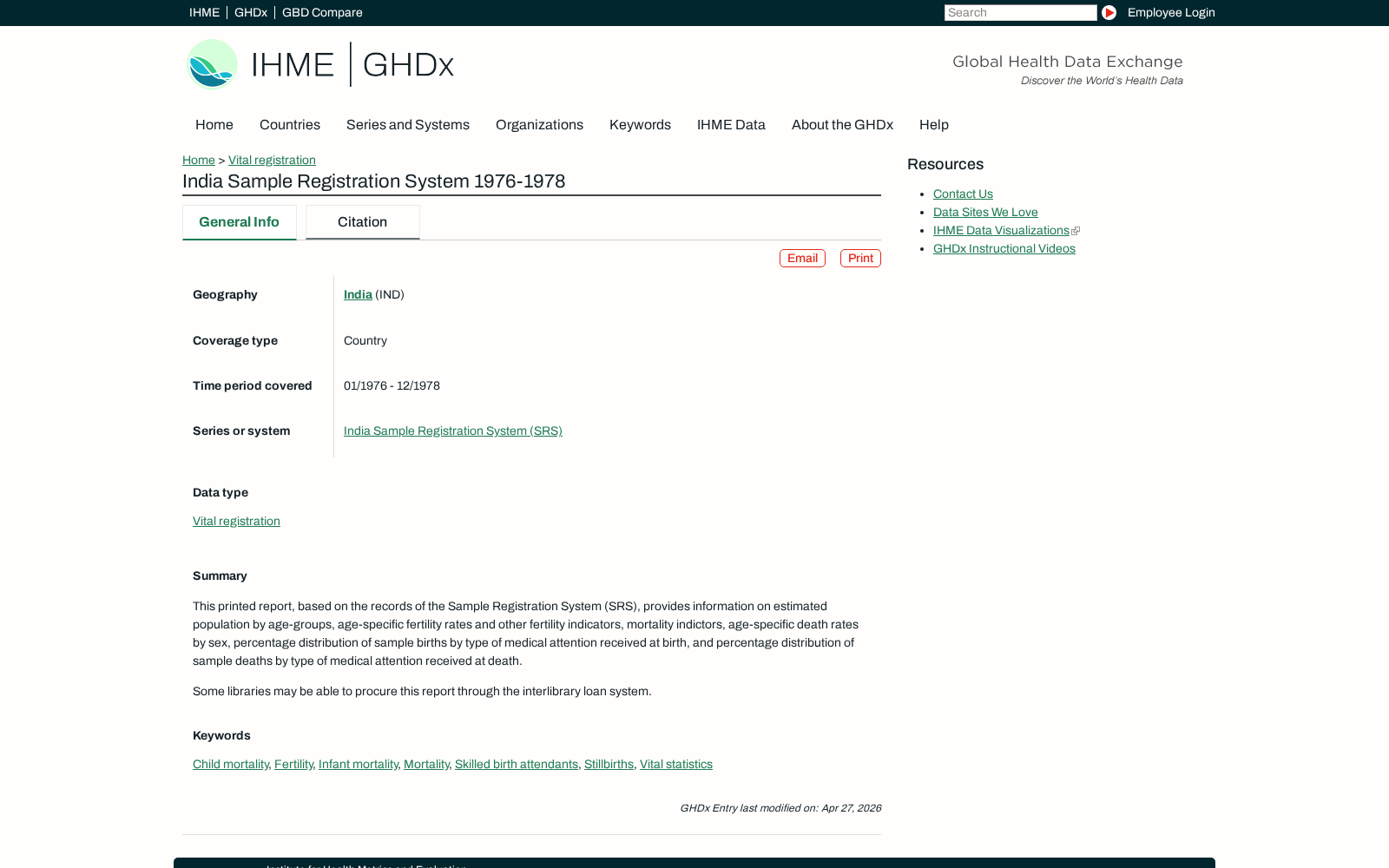The image size is (1389, 868).
Task: Click the Summary section heading
Action: tap(220, 576)
